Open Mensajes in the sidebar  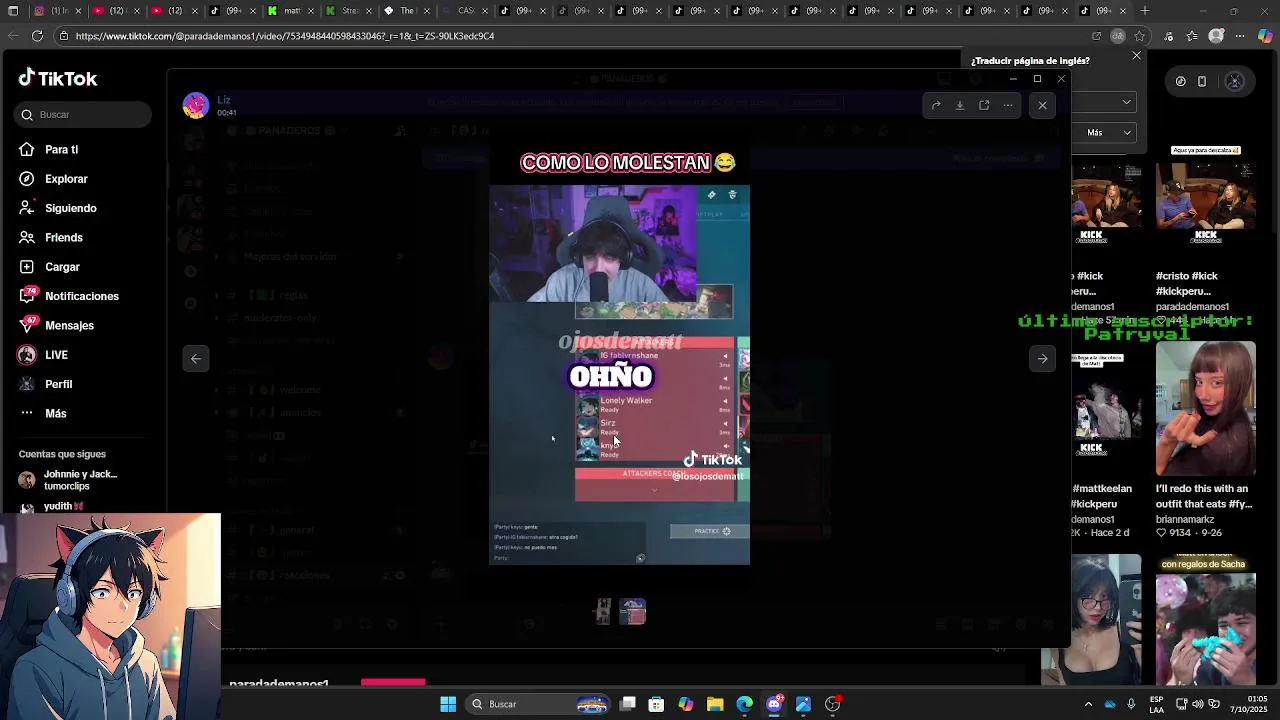69,325
